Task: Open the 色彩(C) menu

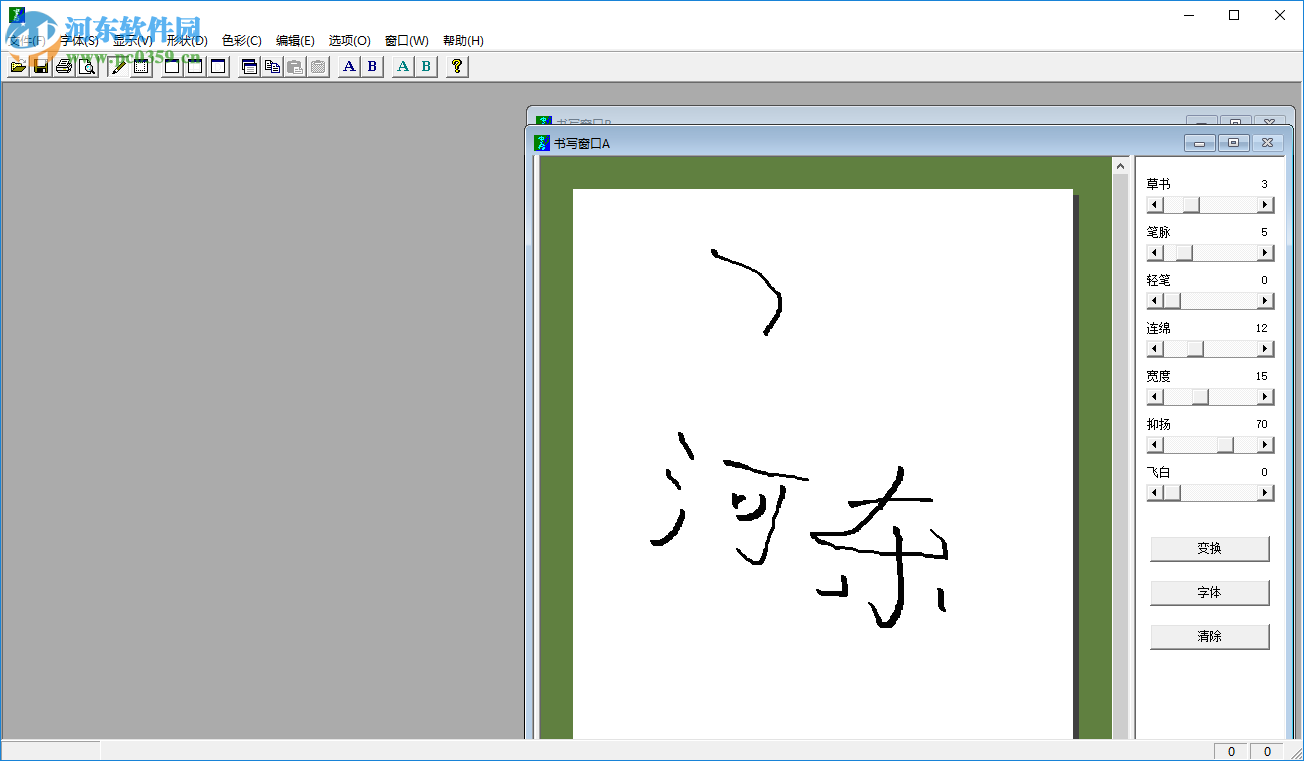Action: pyautogui.click(x=240, y=40)
